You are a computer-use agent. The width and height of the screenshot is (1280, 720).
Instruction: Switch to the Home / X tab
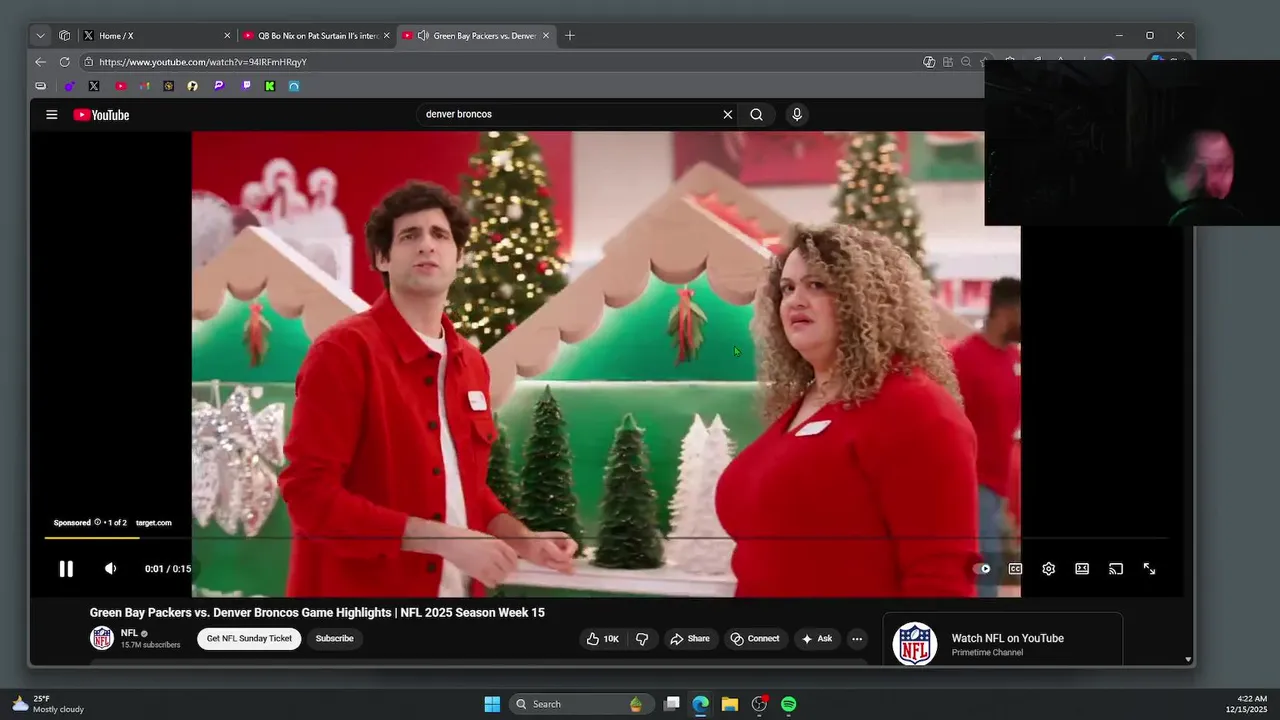click(157, 36)
